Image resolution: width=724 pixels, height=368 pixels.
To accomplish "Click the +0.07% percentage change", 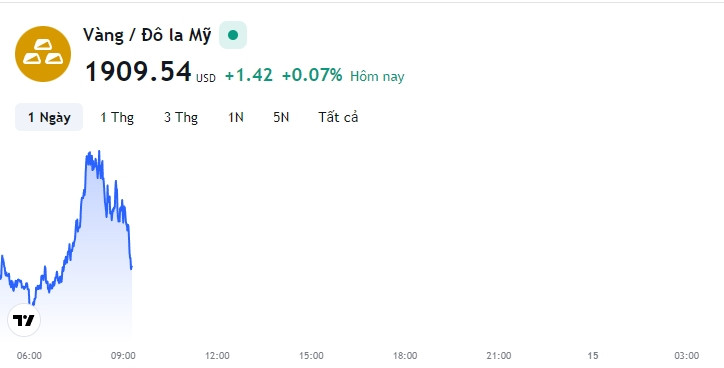I will click(312, 75).
